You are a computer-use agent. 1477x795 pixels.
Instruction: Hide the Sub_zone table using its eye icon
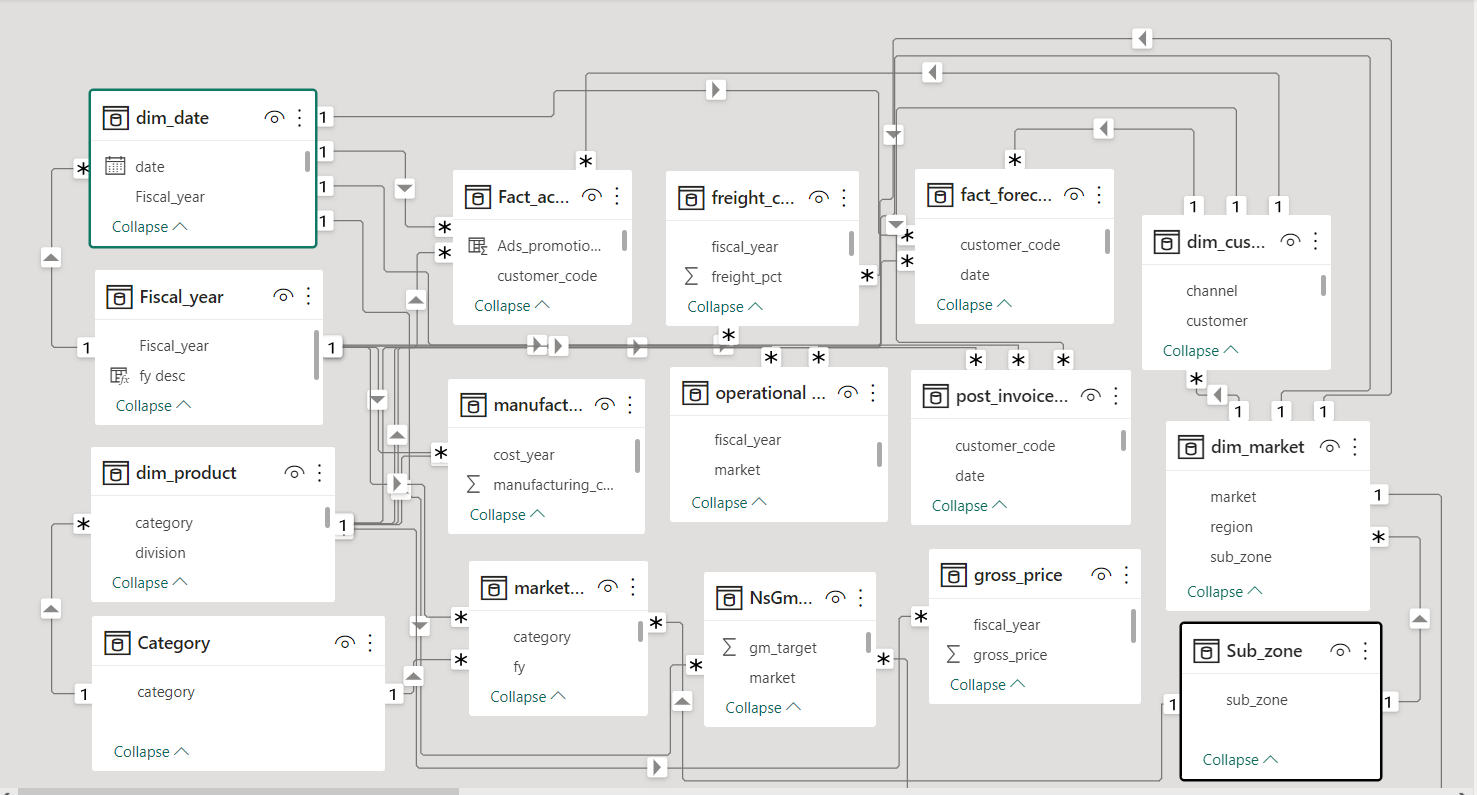pos(1340,649)
